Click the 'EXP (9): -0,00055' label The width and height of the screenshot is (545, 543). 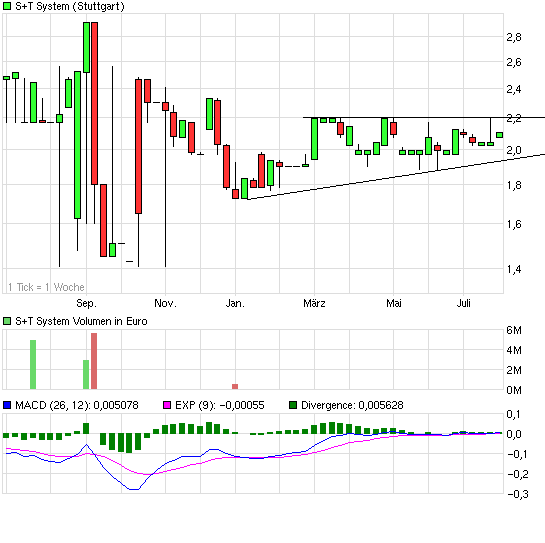(220, 405)
